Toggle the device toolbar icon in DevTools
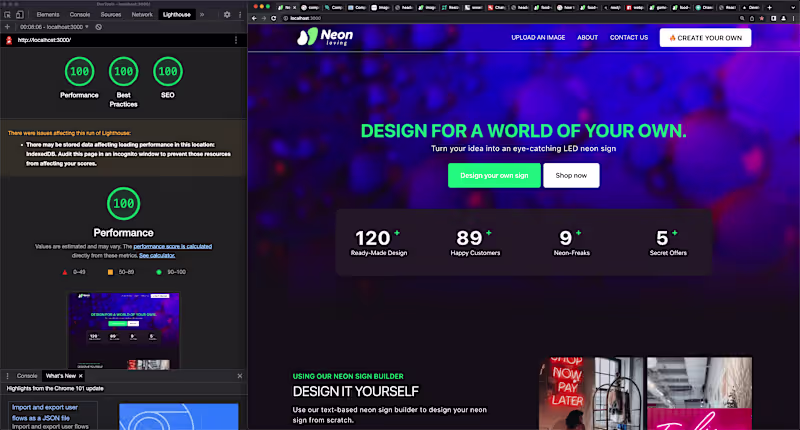 pyautogui.click(x=20, y=15)
